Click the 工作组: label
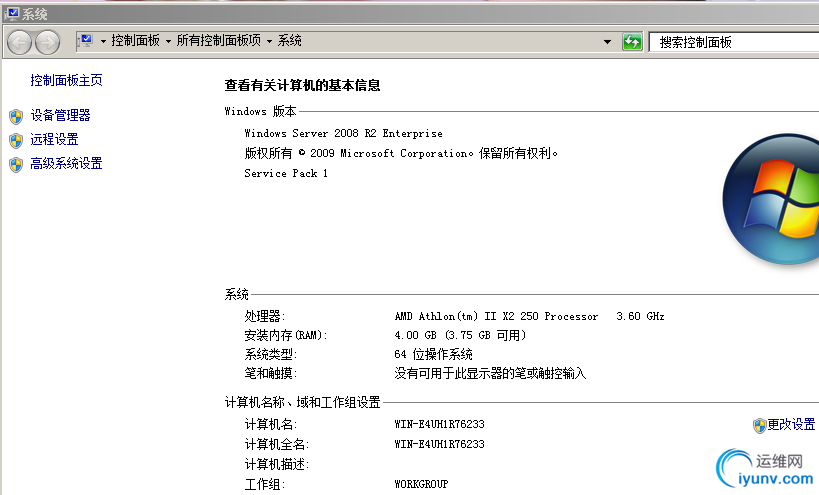The width and height of the screenshot is (819, 495). click(265, 484)
